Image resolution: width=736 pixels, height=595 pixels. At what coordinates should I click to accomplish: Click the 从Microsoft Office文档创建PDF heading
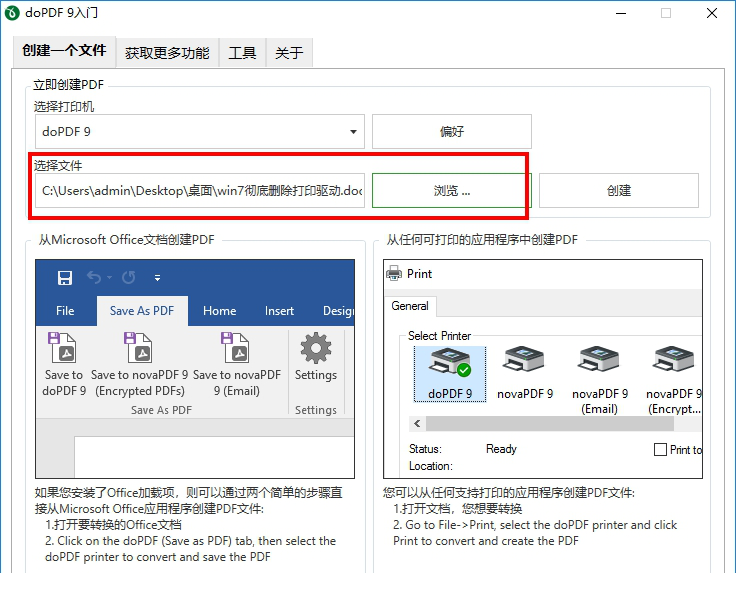point(126,240)
